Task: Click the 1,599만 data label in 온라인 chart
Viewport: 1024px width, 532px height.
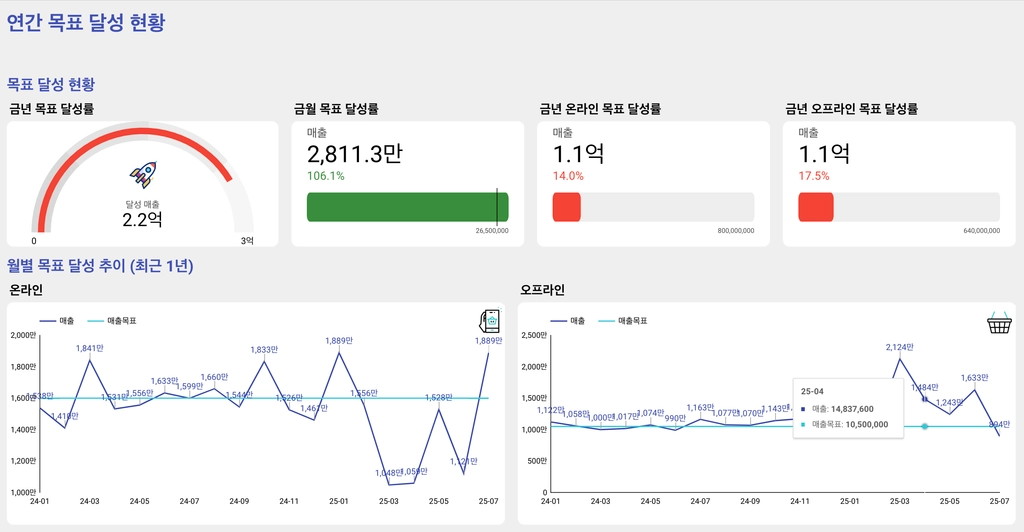Action: [x=189, y=386]
